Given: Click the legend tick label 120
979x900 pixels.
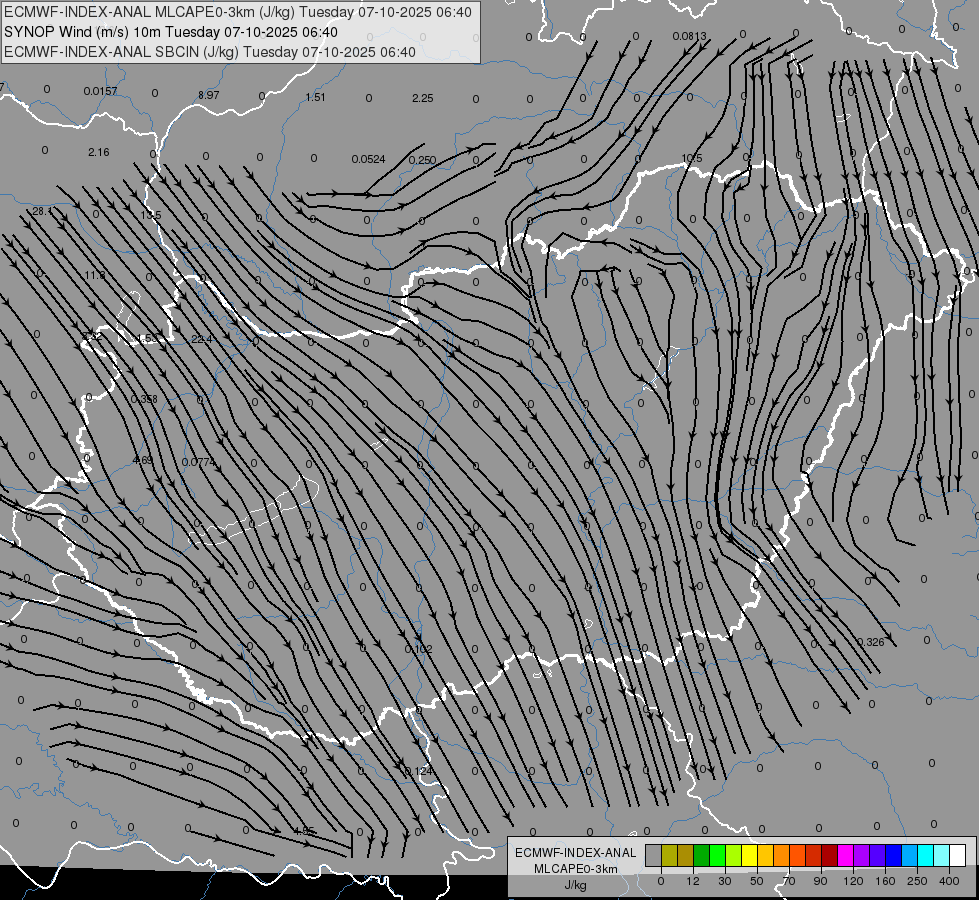Looking at the screenshot, I should pyautogui.click(x=853, y=881).
